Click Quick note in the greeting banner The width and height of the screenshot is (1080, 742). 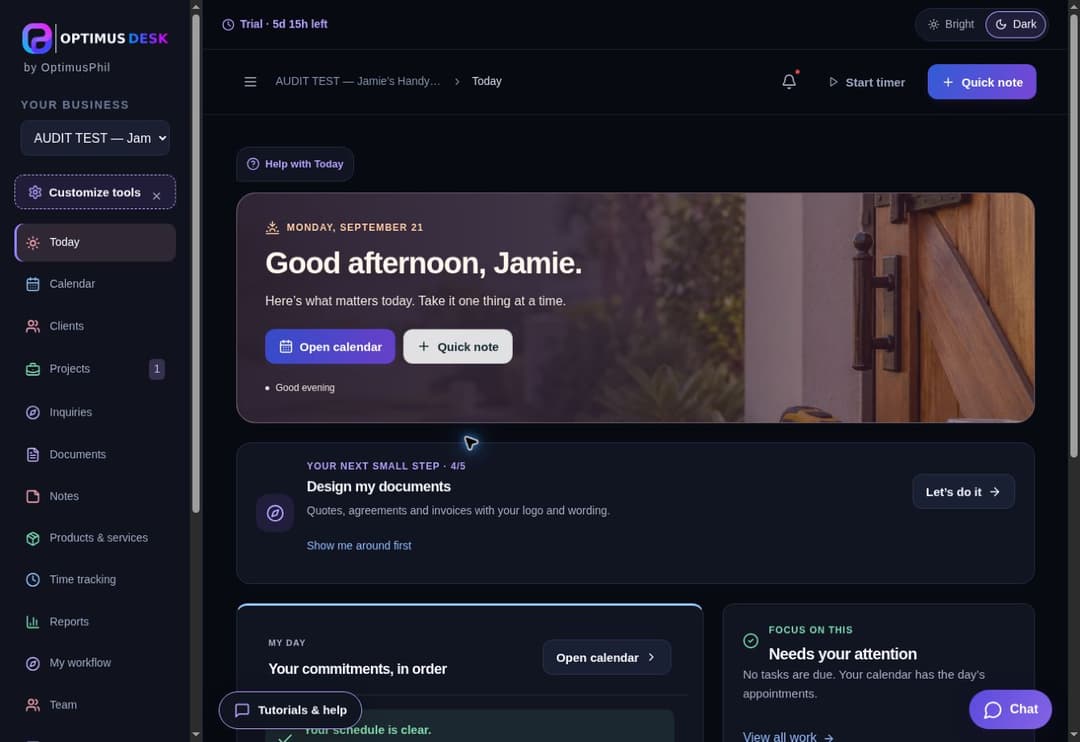coord(457,347)
